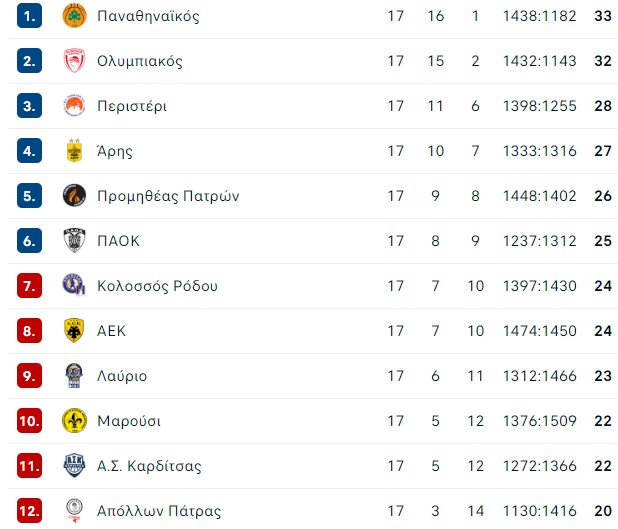Click the Ολυμπιακός red crest logo
Viewport: 618px width, 529px height.
click(x=74, y=61)
